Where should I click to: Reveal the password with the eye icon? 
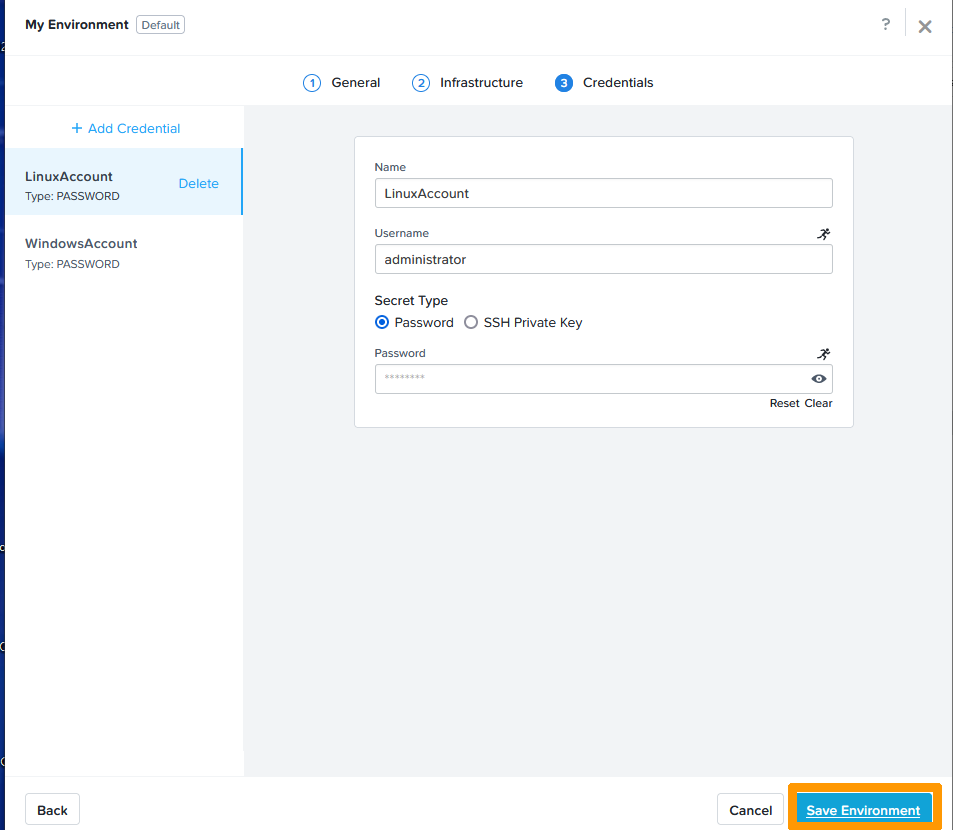[x=819, y=379]
